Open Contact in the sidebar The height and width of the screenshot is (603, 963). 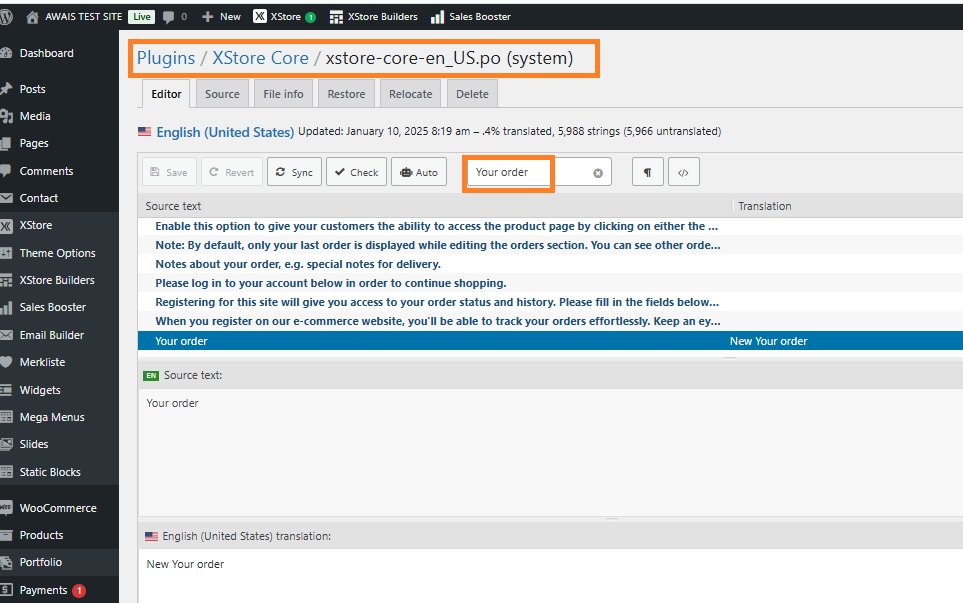coord(38,198)
